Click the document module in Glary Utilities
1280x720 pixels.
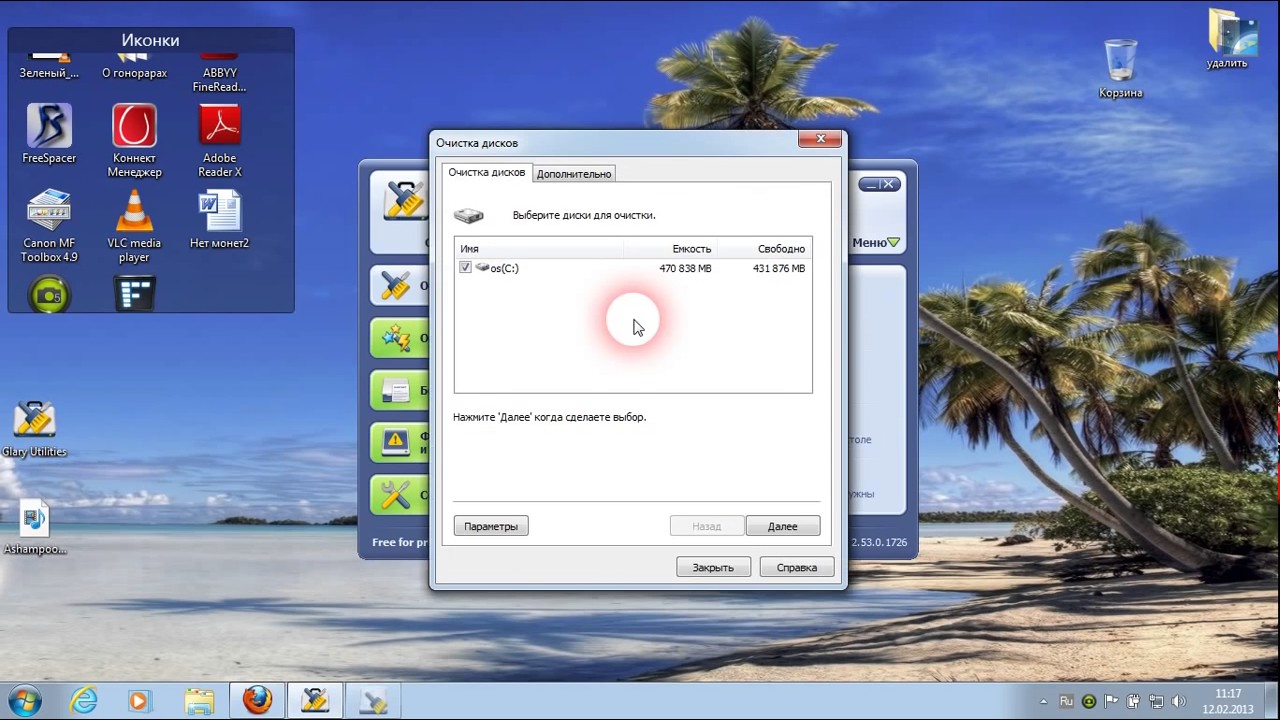[399, 390]
